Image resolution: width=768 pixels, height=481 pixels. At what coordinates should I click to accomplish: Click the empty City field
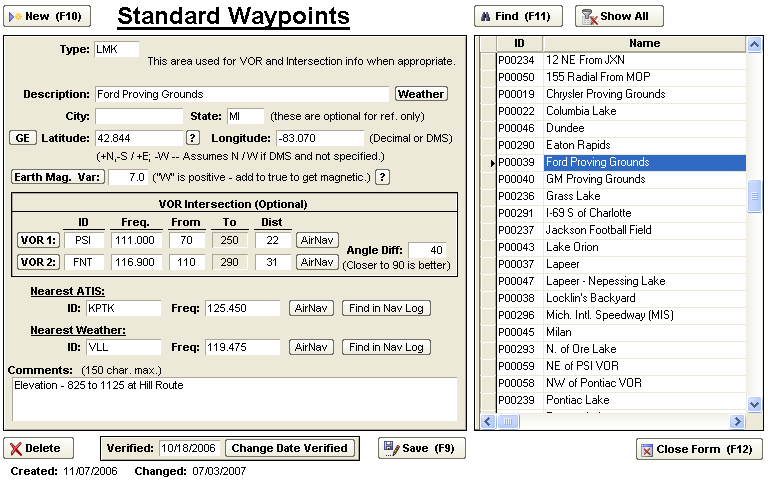click(x=139, y=116)
